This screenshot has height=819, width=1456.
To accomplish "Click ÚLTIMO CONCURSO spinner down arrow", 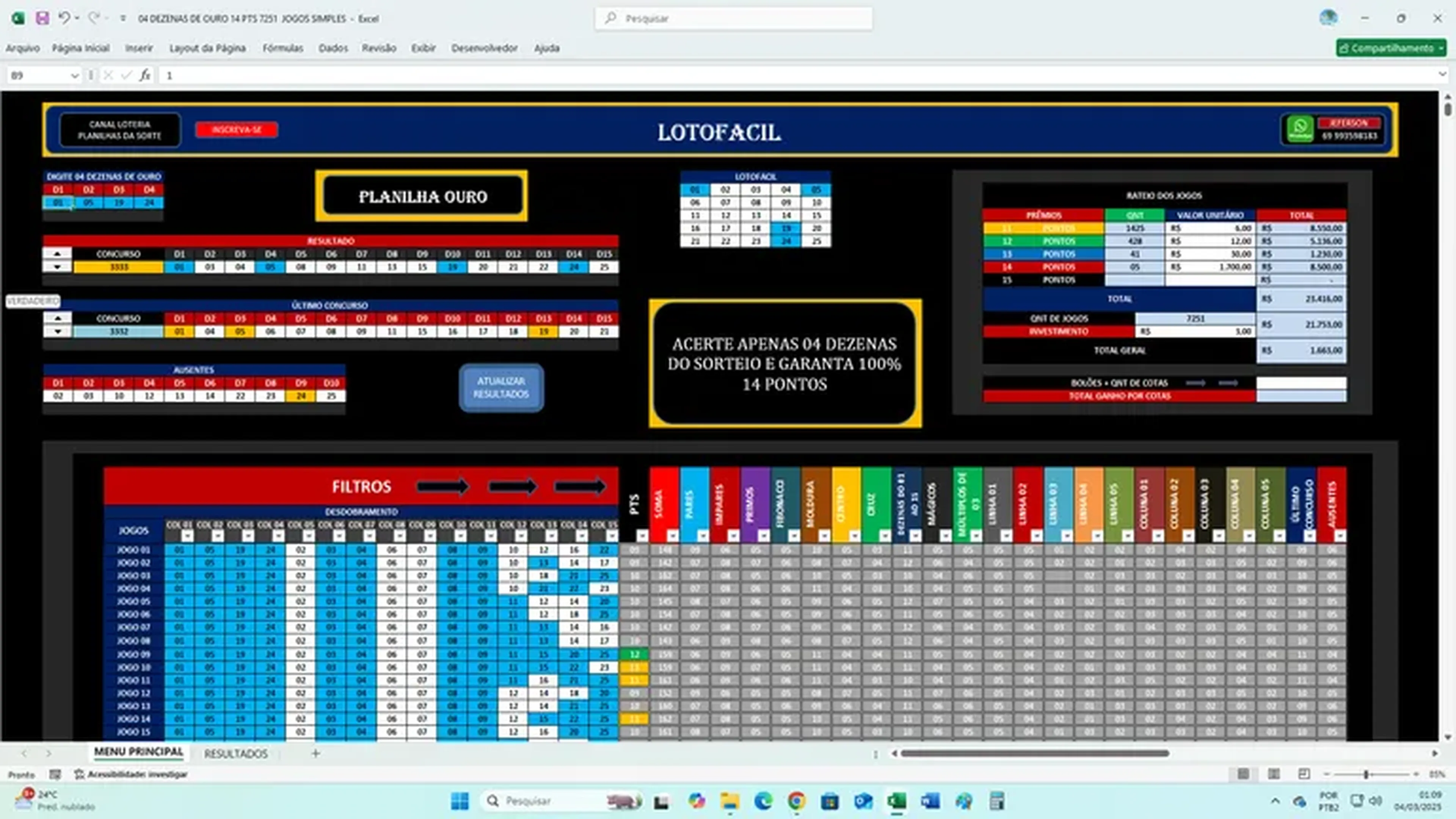I will 57,331.
